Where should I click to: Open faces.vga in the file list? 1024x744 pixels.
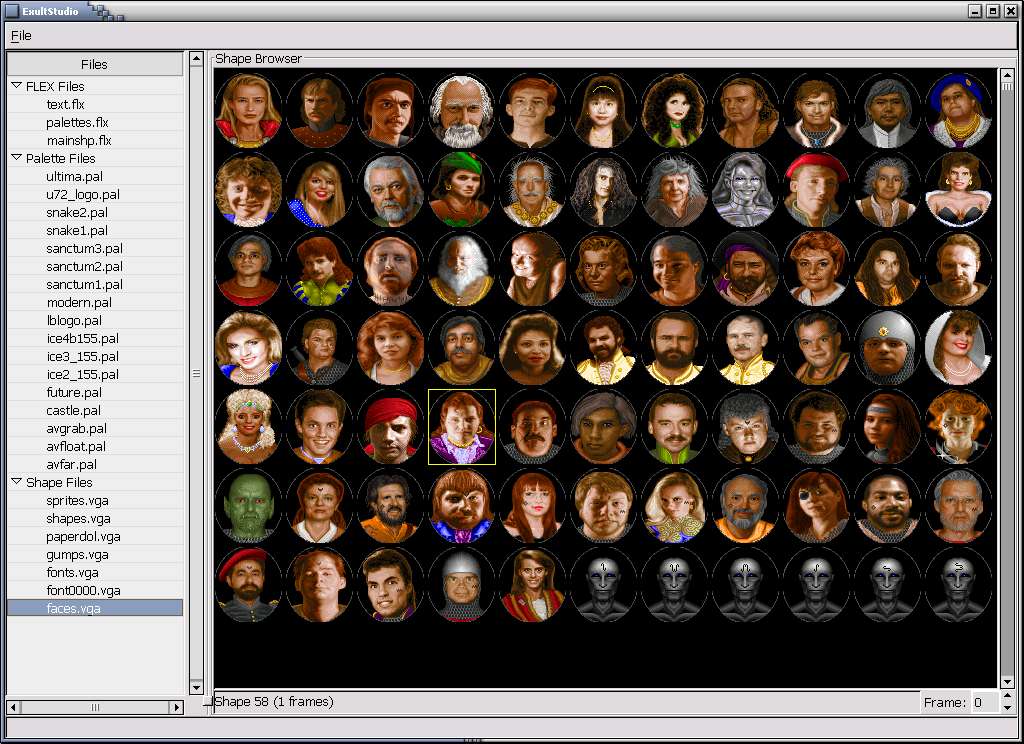click(x=73, y=608)
